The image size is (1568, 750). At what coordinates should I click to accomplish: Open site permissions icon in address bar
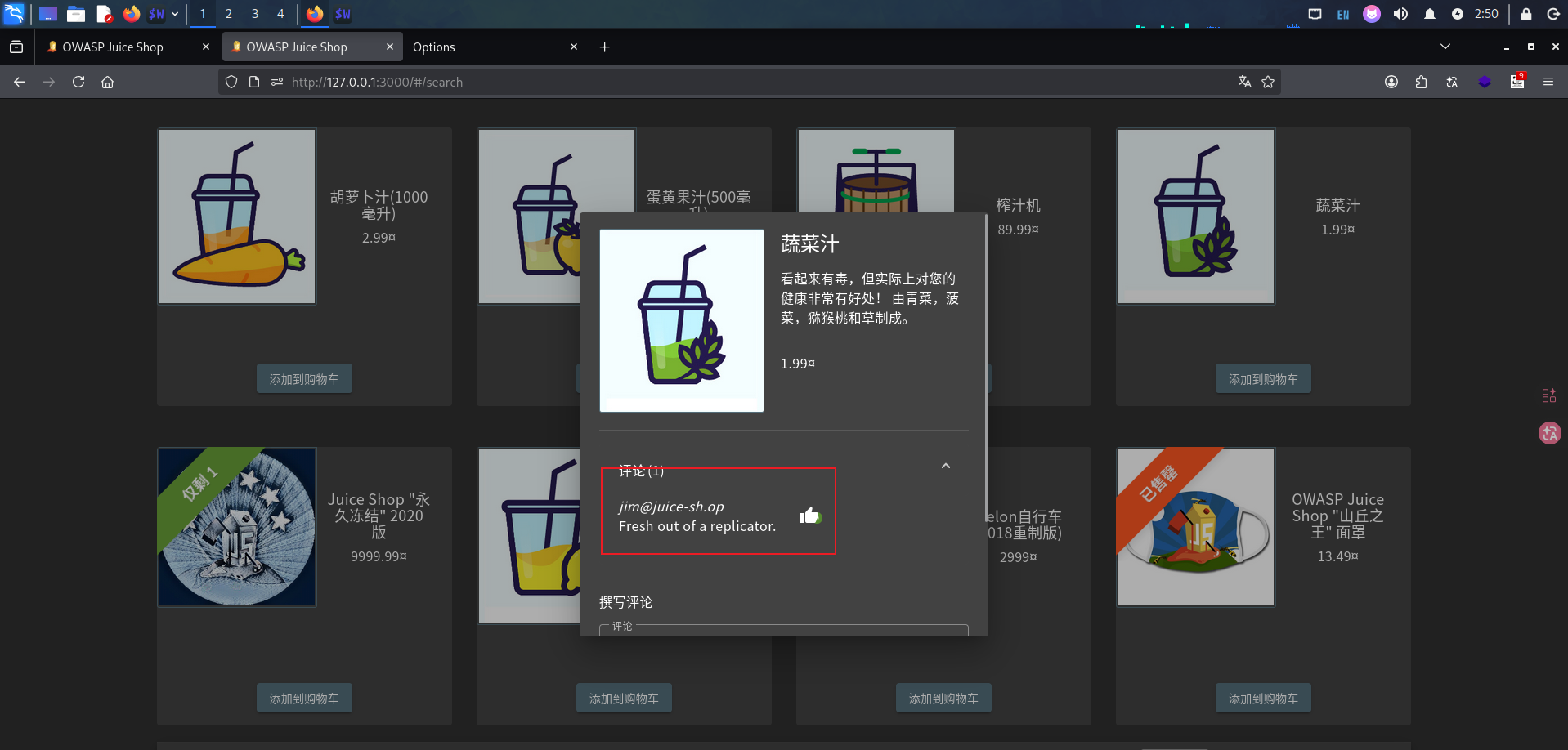tap(277, 82)
